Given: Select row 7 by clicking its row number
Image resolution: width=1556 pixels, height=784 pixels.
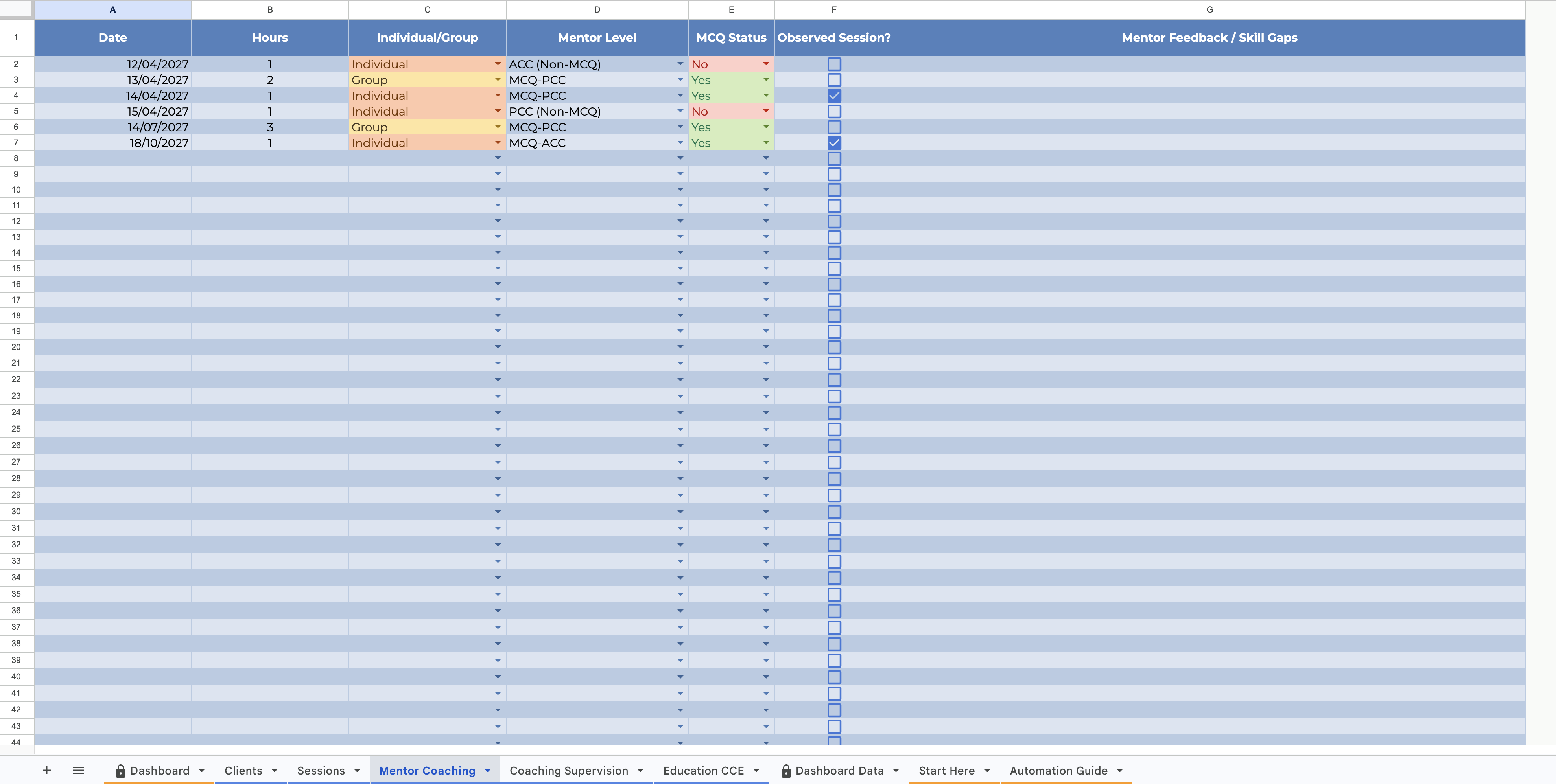Looking at the screenshot, I should point(16,143).
